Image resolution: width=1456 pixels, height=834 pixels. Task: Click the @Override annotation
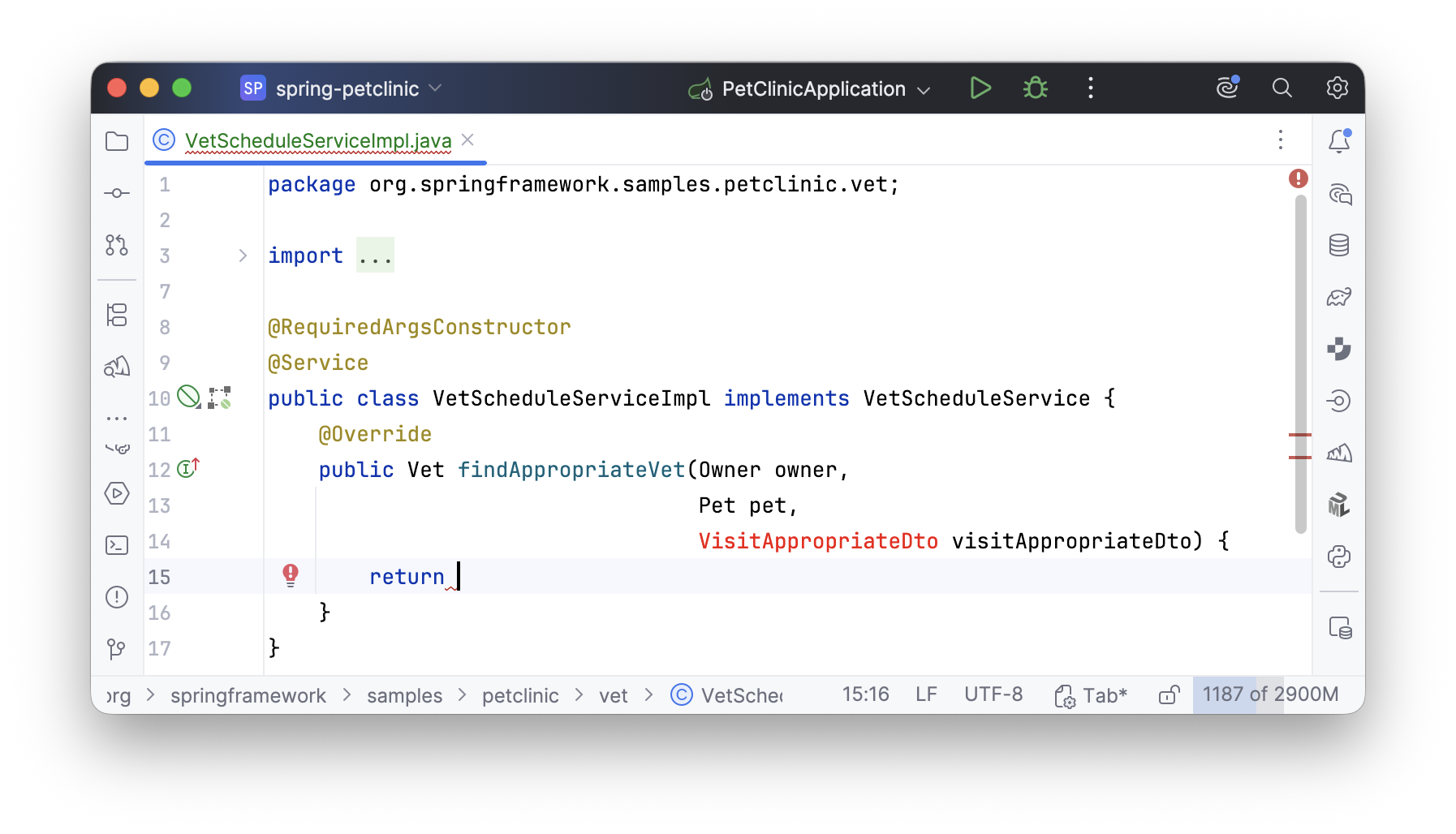[375, 434]
